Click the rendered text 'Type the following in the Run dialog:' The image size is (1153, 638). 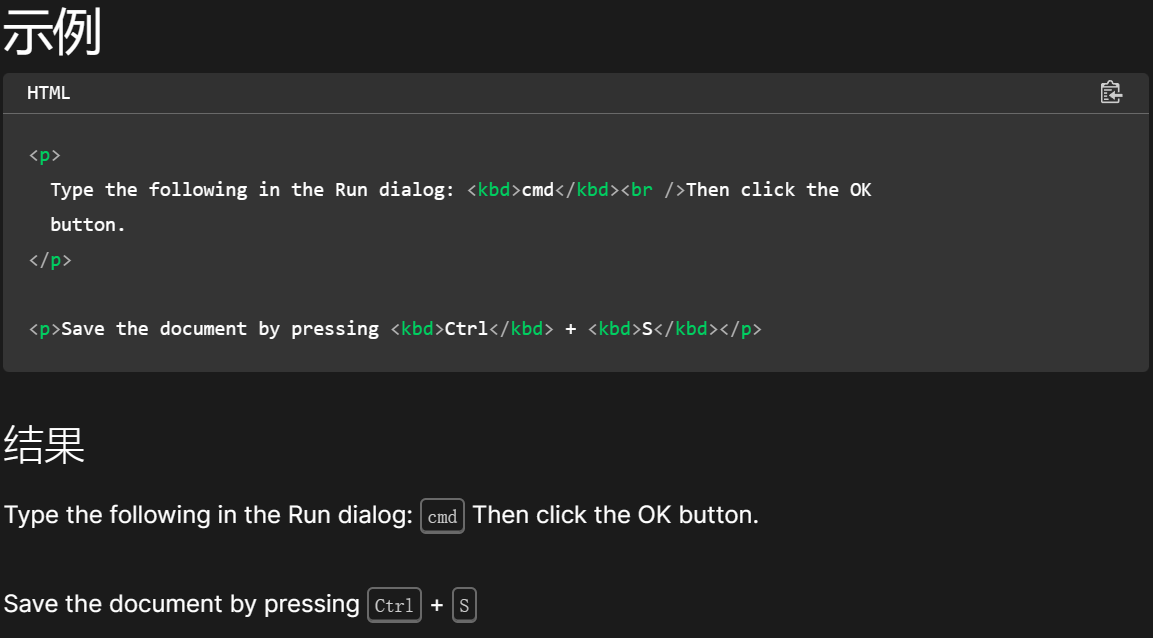coord(208,515)
